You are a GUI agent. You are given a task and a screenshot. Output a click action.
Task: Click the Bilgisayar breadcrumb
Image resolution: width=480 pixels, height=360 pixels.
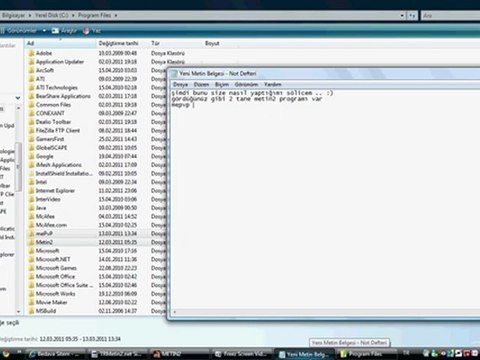tap(14, 15)
